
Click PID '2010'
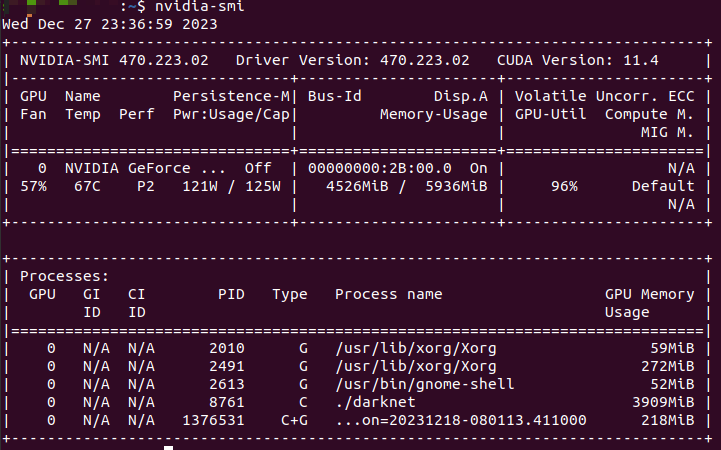tap(227, 348)
